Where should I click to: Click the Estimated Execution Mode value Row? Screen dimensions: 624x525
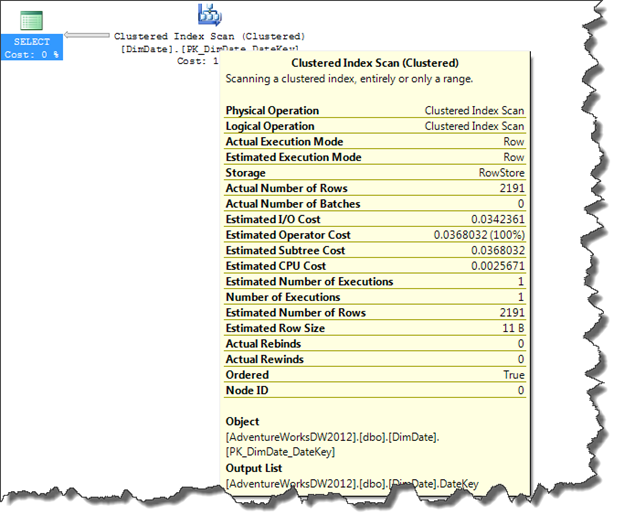[513, 157]
